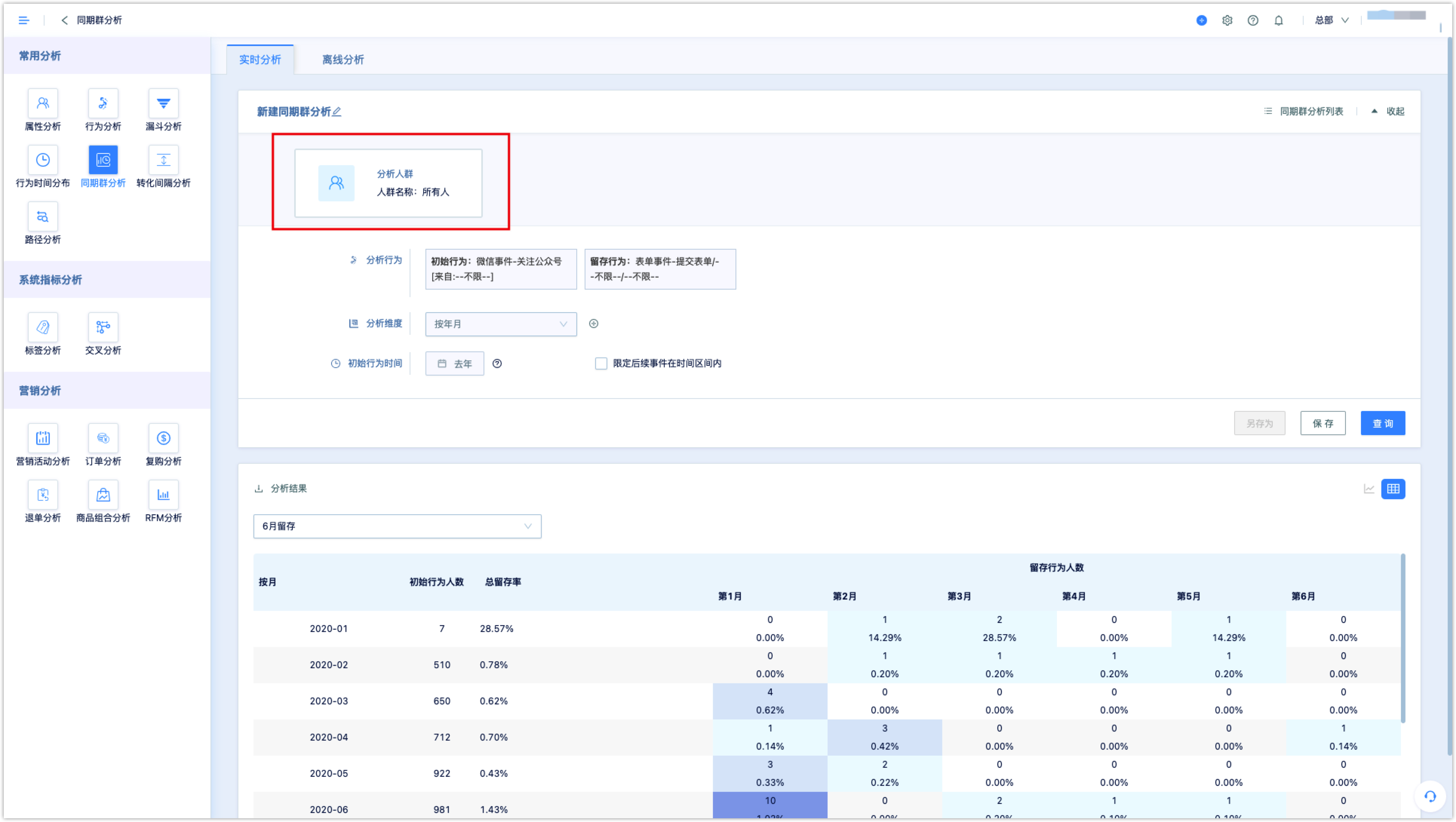Edit 留存行为 表单事件-提交表单 box
The width and height of the screenshot is (1456, 822).
click(x=660, y=269)
